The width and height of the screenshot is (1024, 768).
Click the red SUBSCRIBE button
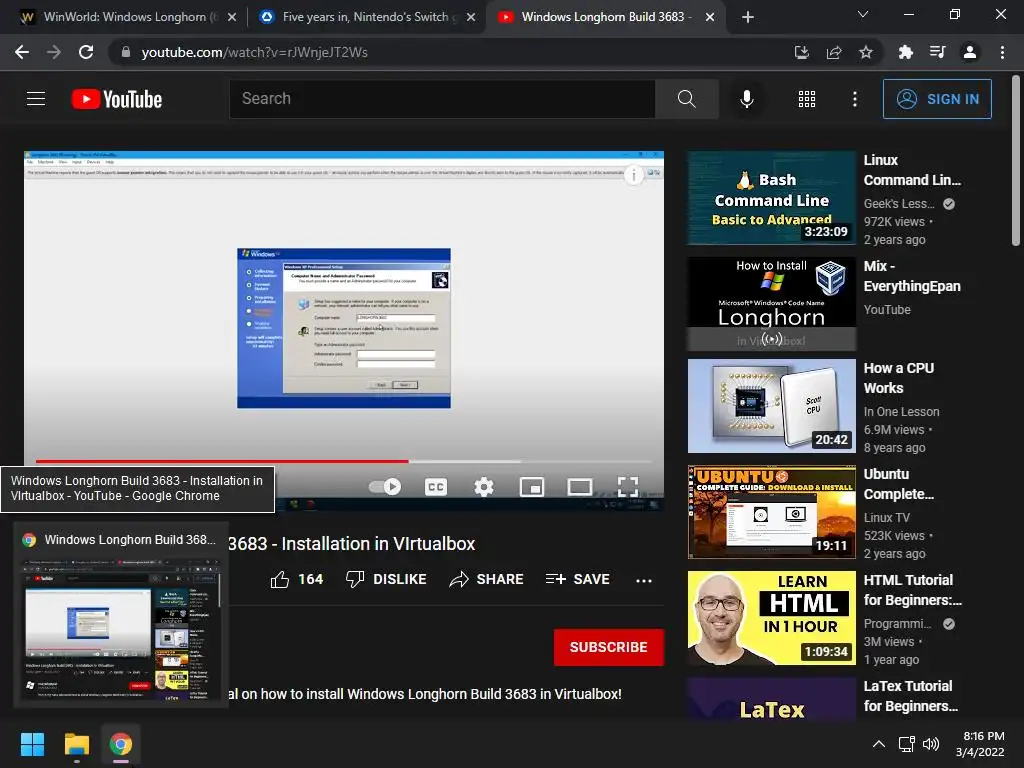(609, 647)
